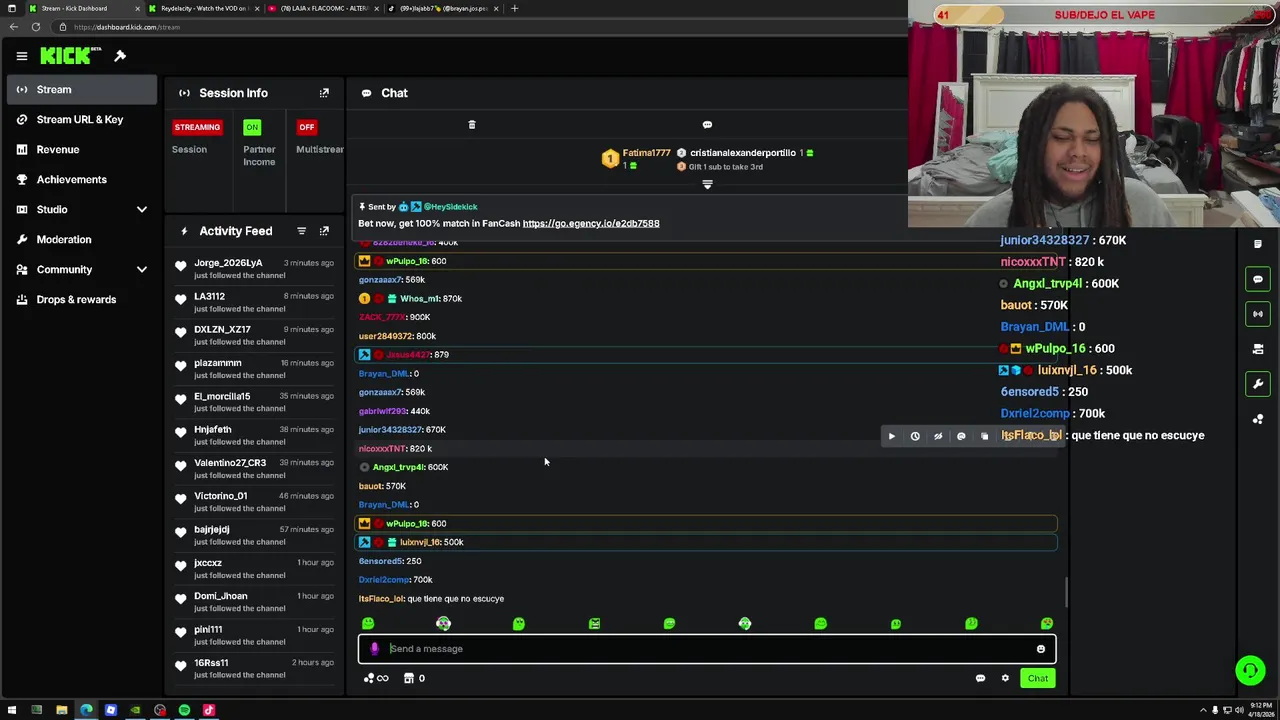Screen dimensions: 1280x720
Task: Pop out the Activity Feed panel
Action: point(324,231)
